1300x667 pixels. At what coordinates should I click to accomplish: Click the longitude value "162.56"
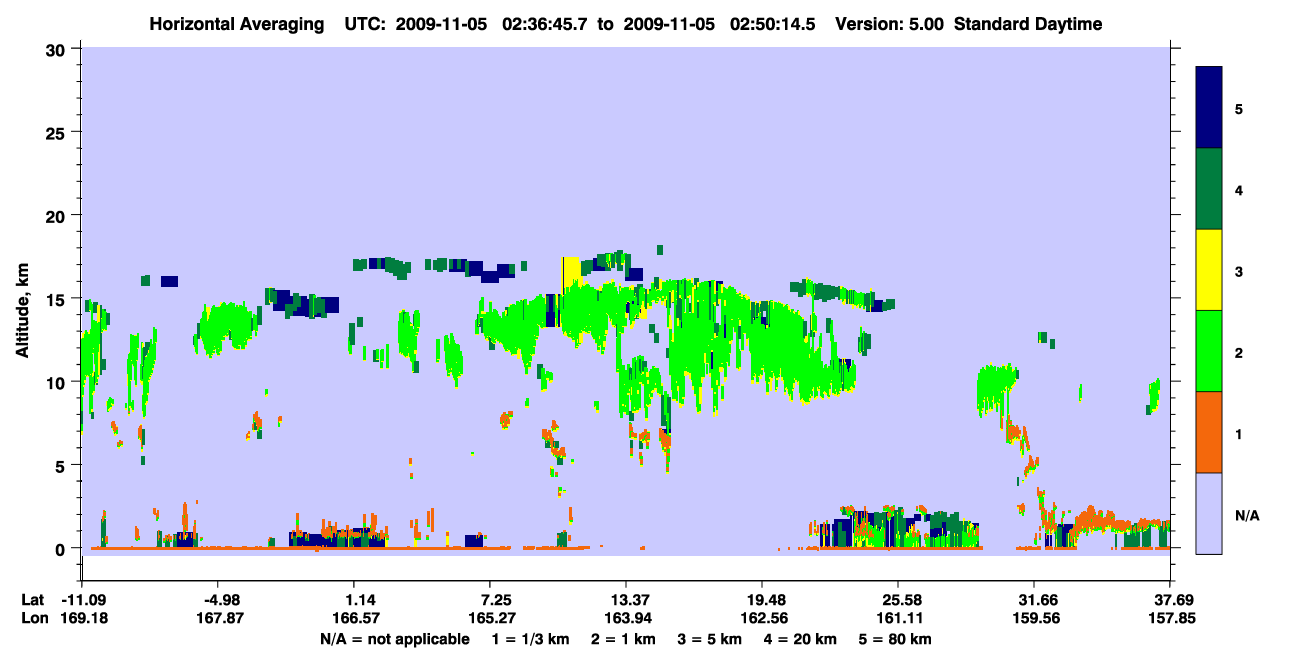(x=762, y=618)
